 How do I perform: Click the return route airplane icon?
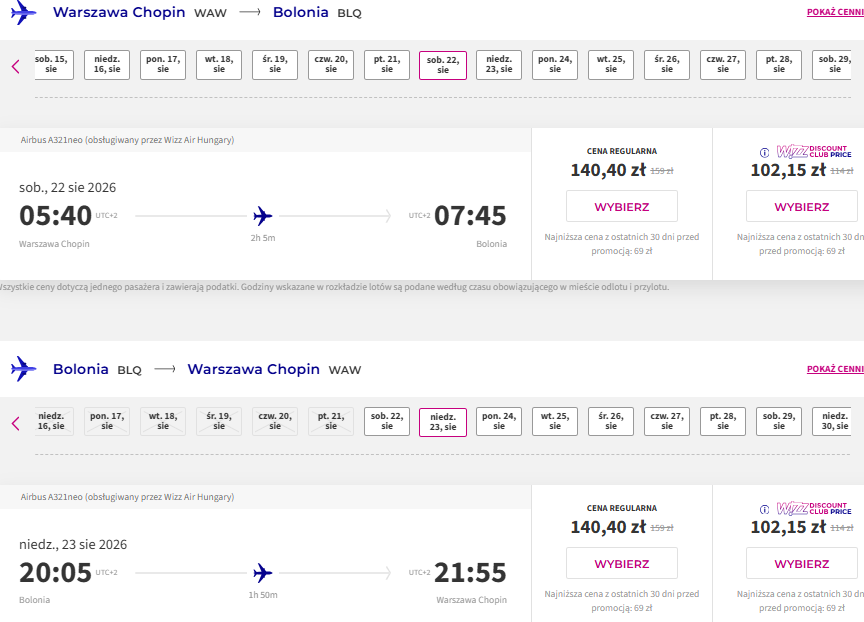click(x=23, y=369)
